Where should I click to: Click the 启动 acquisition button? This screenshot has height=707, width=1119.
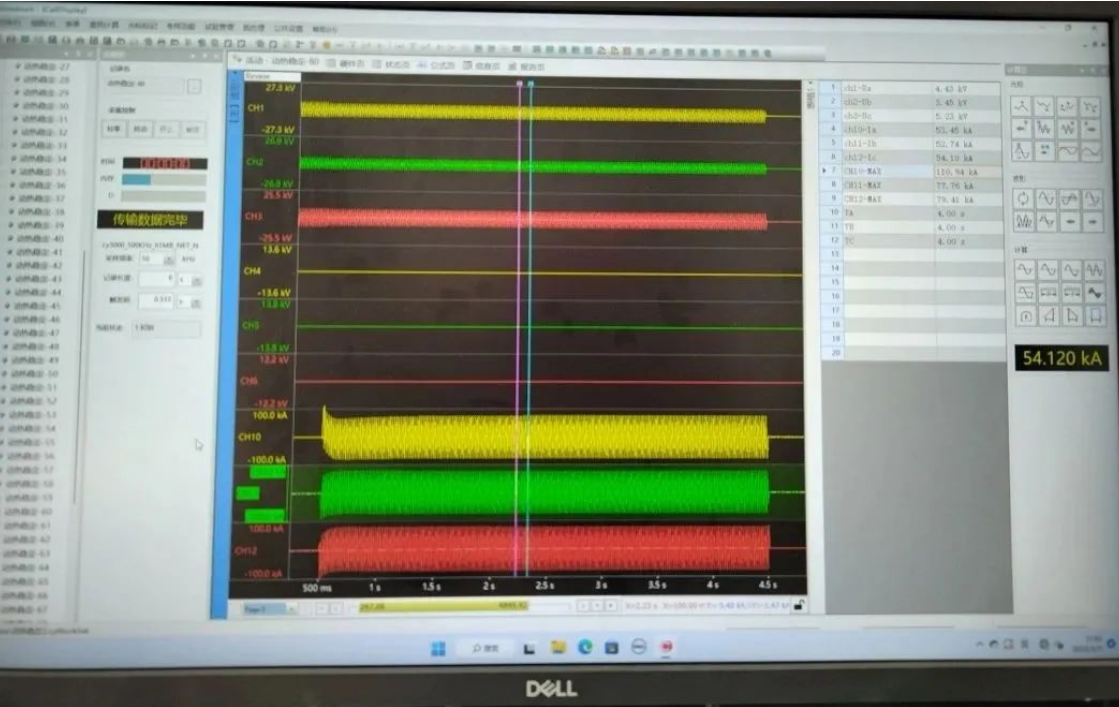pos(141,129)
